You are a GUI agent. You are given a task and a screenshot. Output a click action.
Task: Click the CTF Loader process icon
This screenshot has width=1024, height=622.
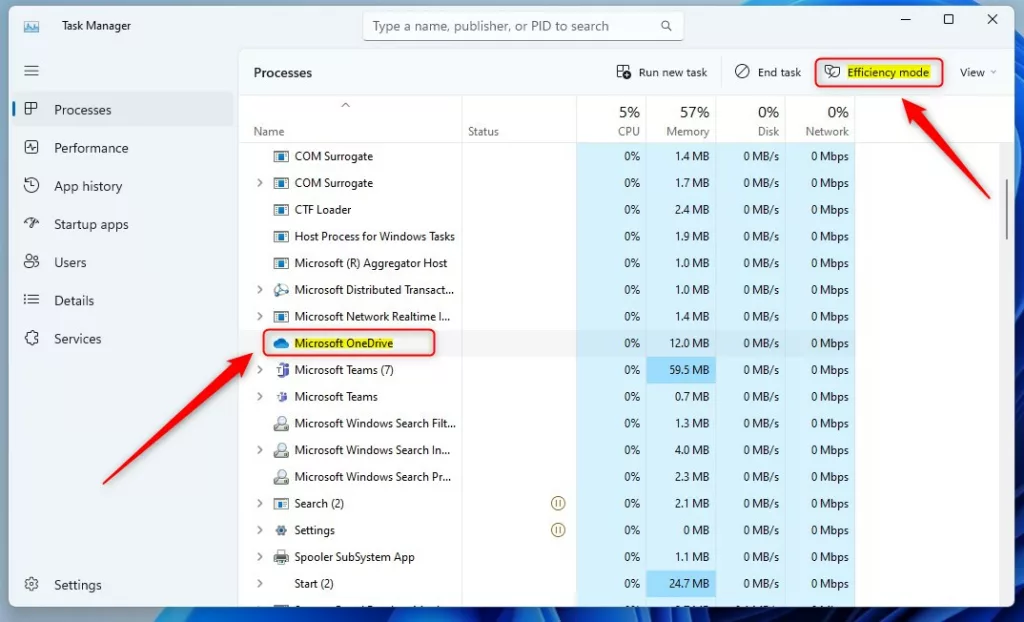pyautogui.click(x=281, y=210)
